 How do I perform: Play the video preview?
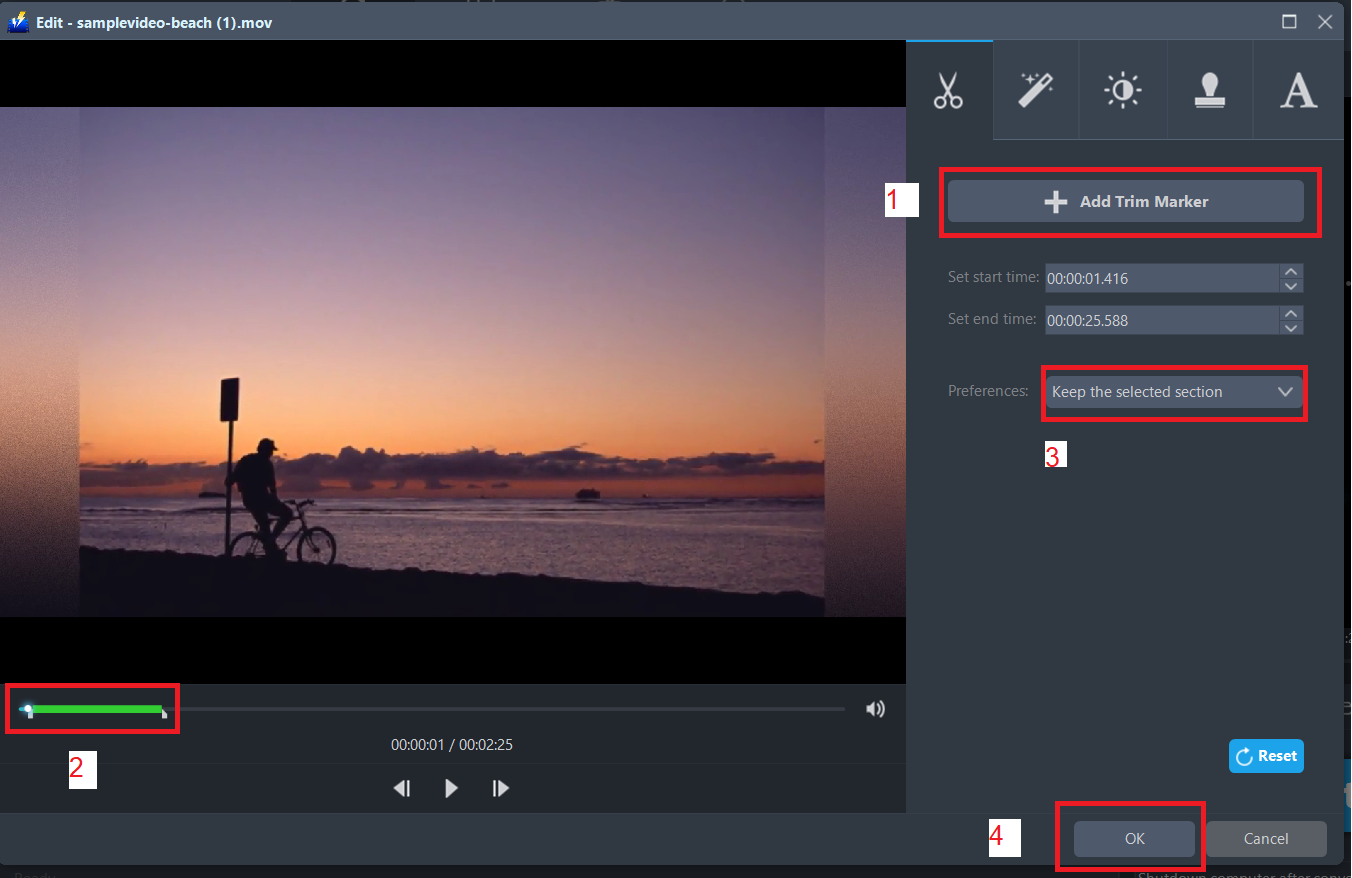(451, 788)
